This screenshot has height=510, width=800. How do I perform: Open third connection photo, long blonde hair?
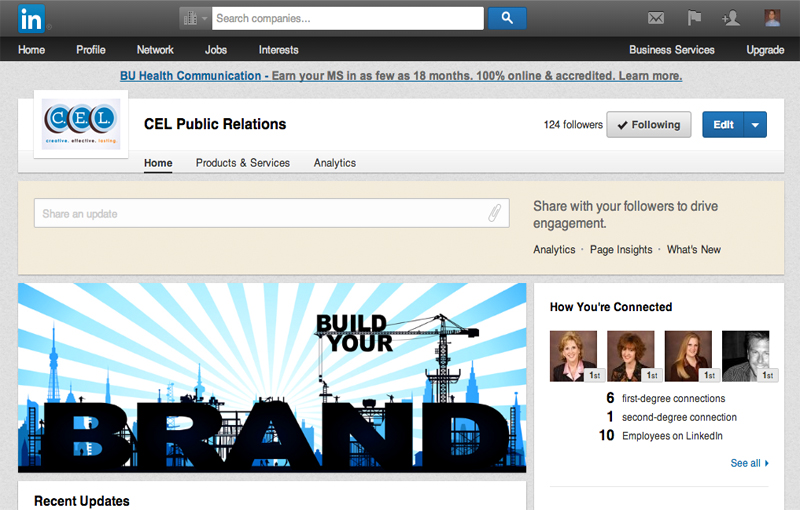click(x=688, y=356)
